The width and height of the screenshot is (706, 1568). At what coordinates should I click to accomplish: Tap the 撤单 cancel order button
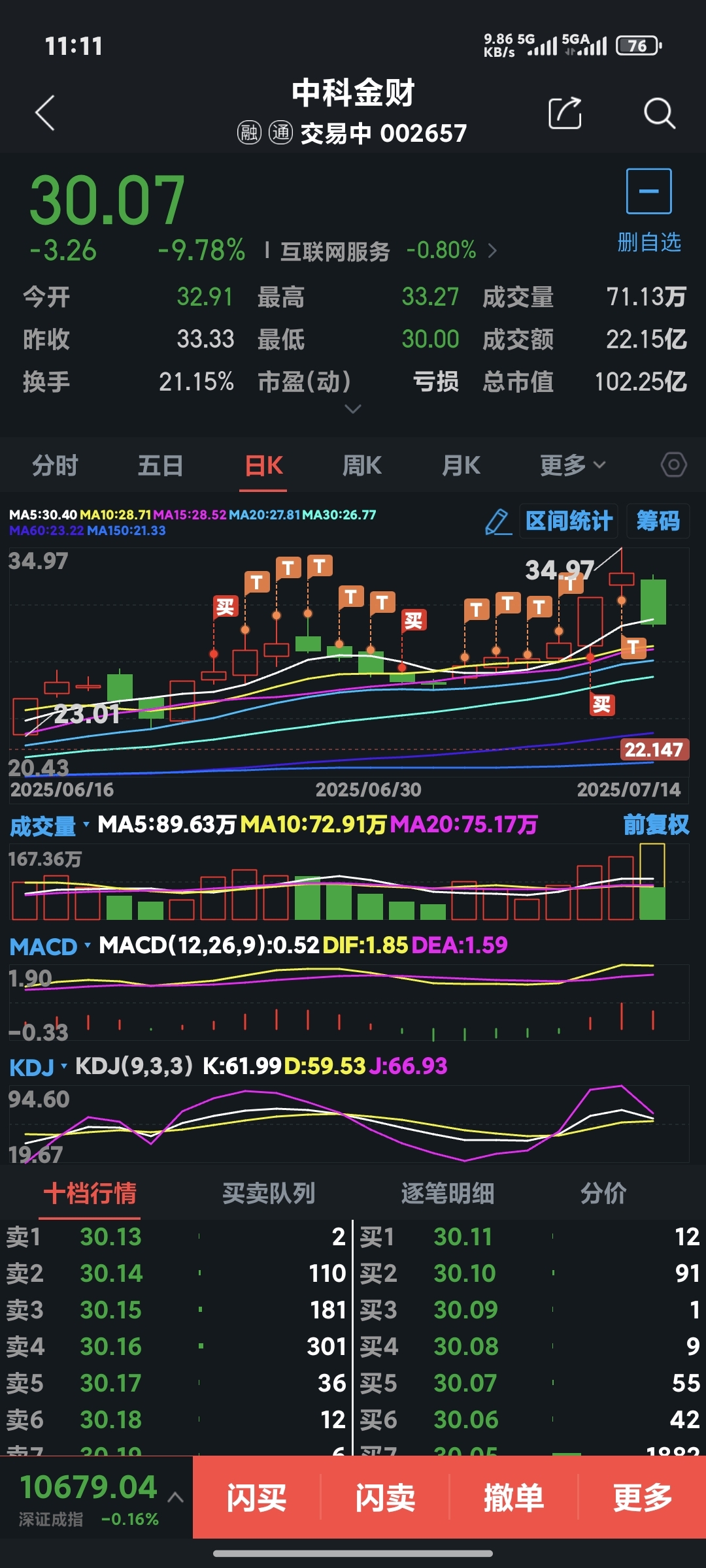coord(514,1497)
